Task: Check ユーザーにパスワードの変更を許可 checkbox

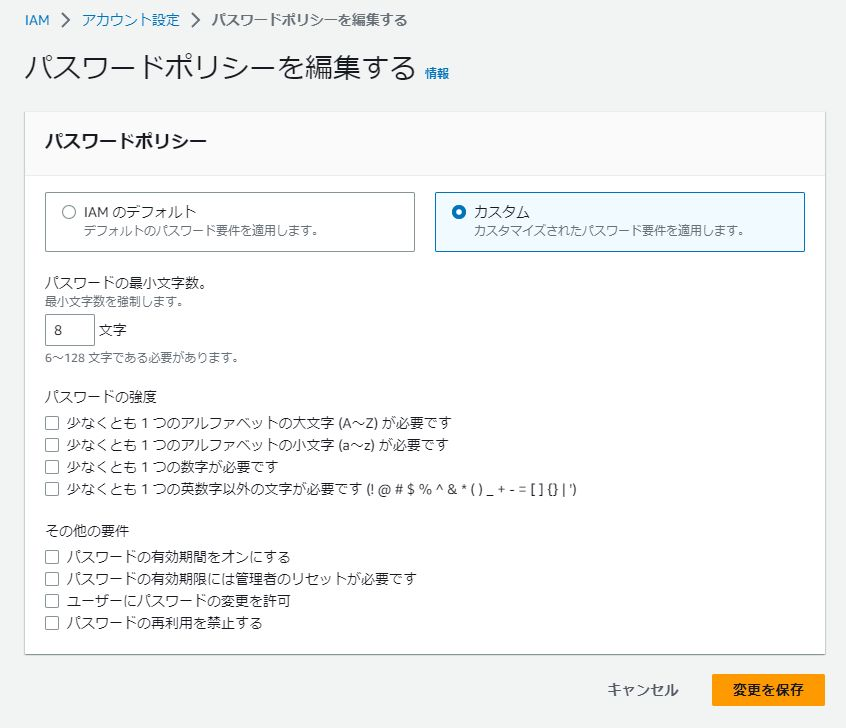Action: pyautogui.click(x=52, y=601)
